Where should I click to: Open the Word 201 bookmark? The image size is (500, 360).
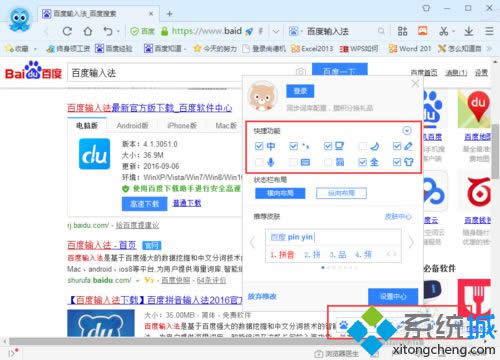(410, 49)
